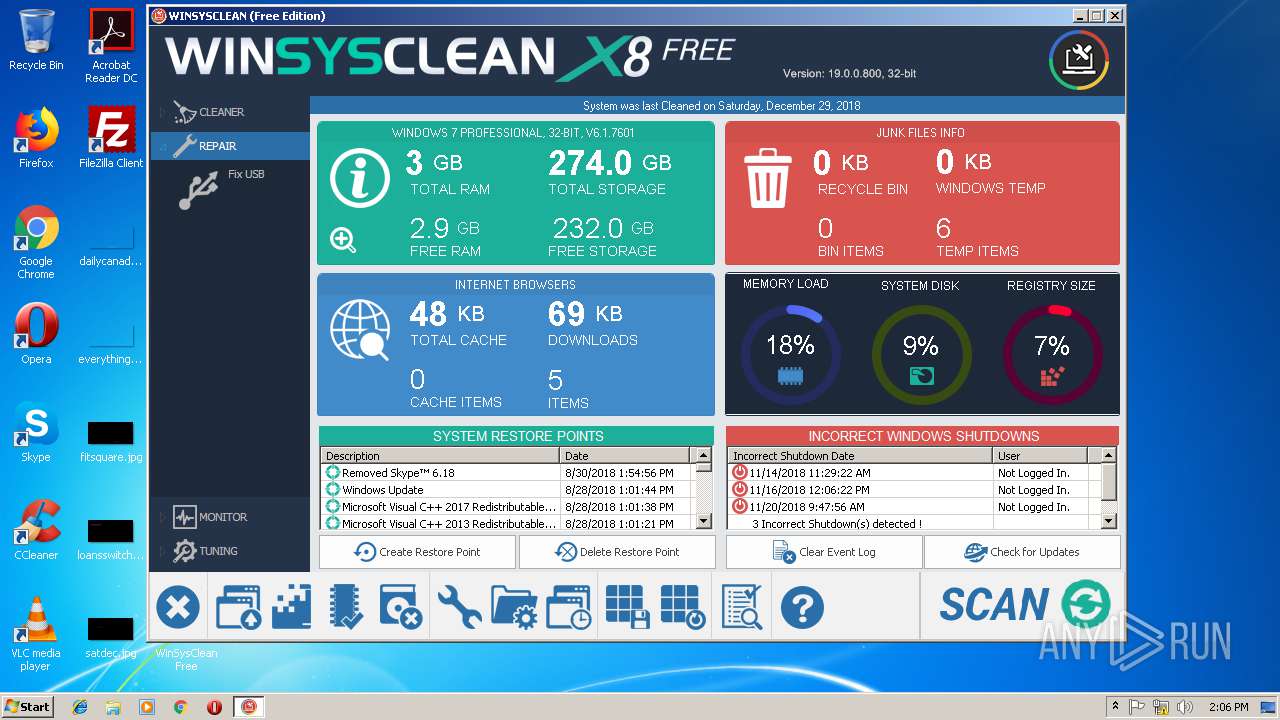Open FileZilla Client desktop icon

pos(111,137)
